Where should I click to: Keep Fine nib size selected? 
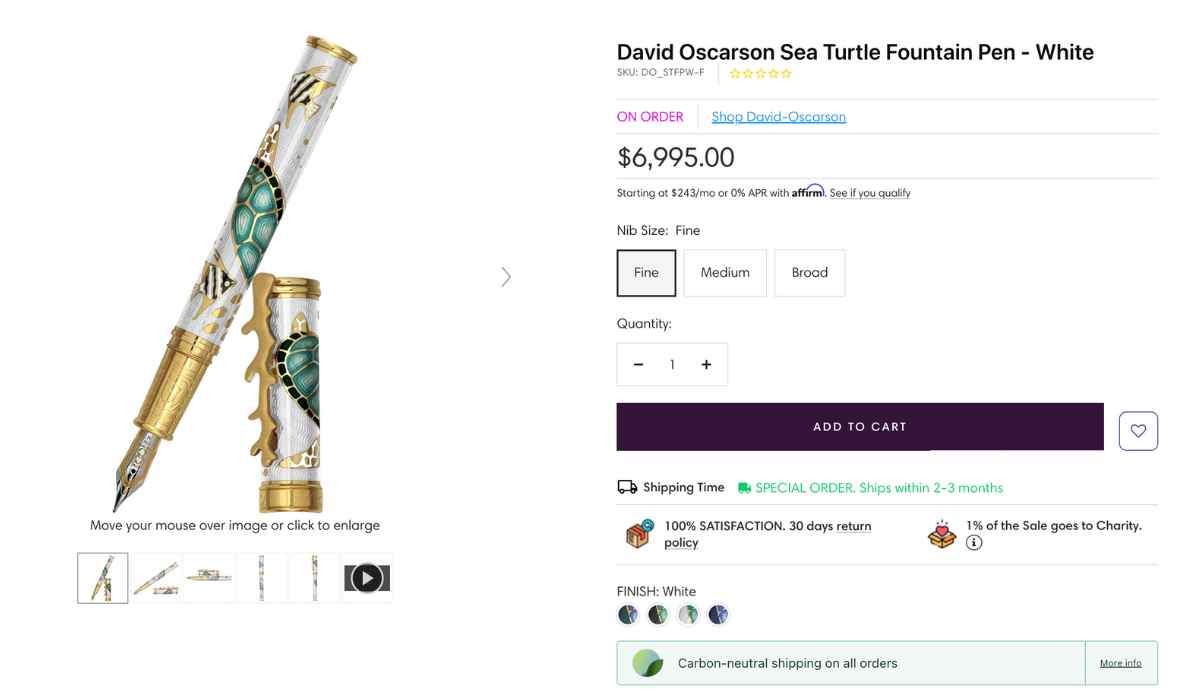click(x=646, y=272)
